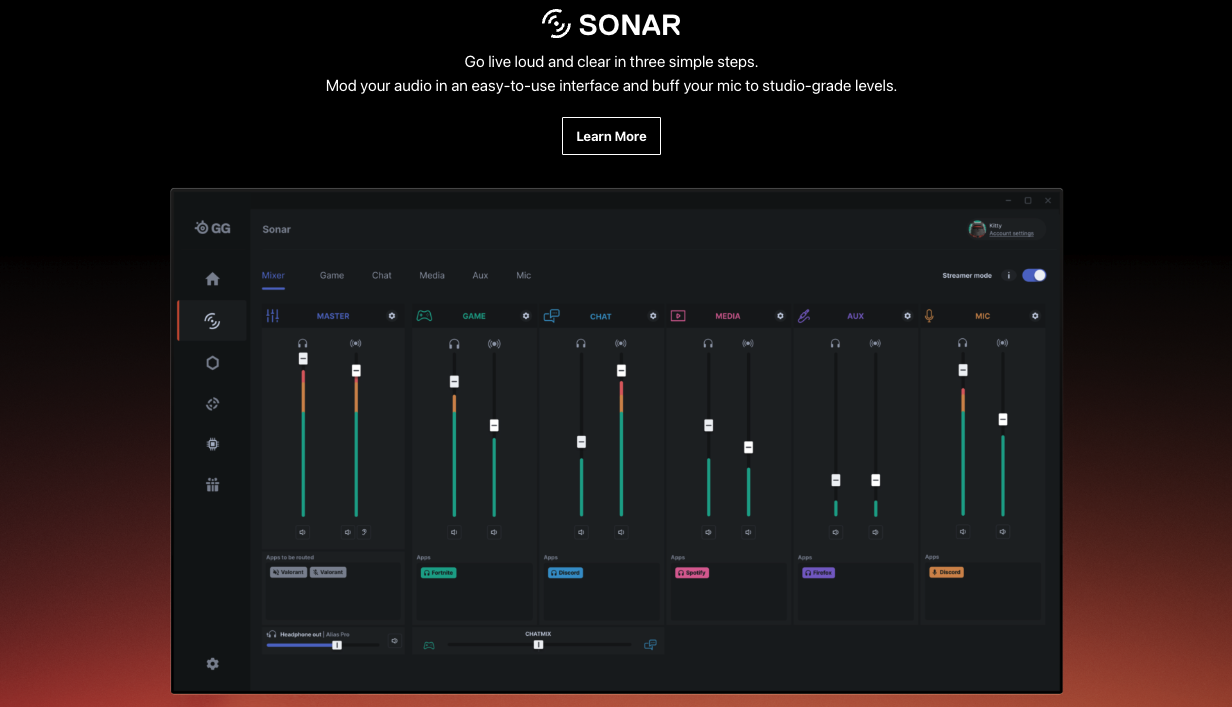Open MASTER channel gear settings
The width and height of the screenshot is (1232, 707).
click(392, 316)
